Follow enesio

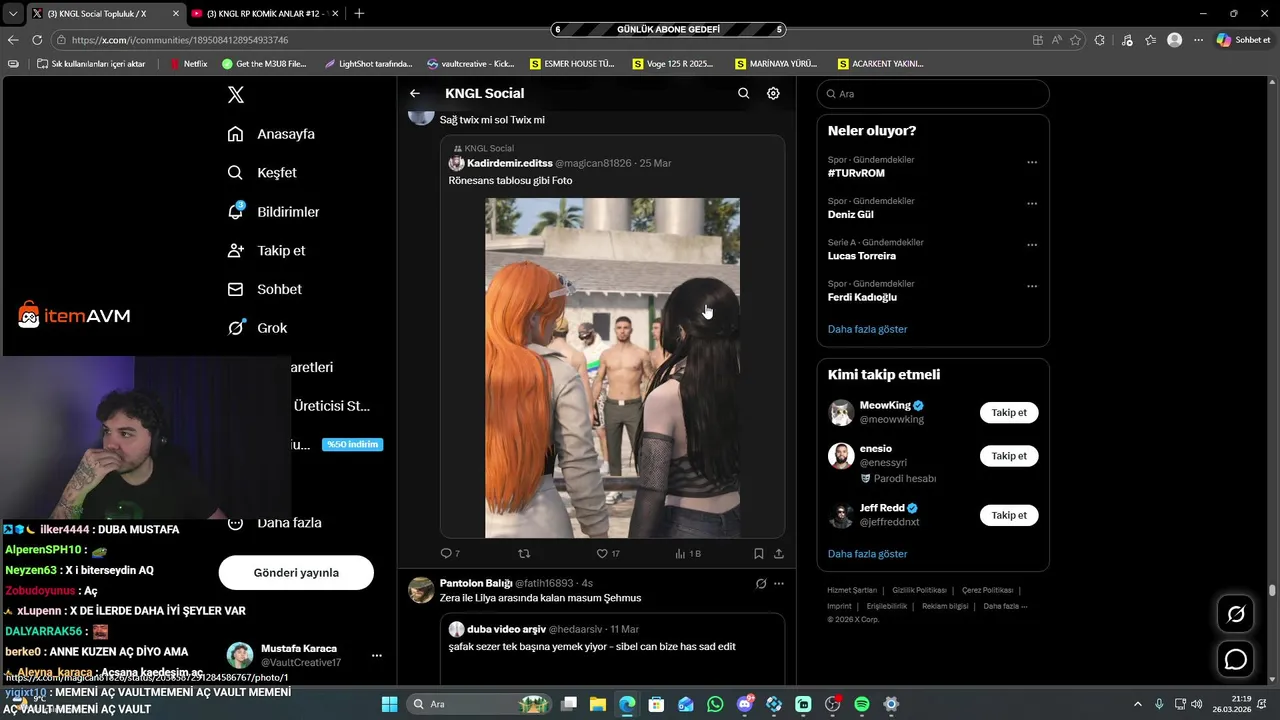coord(1009,456)
